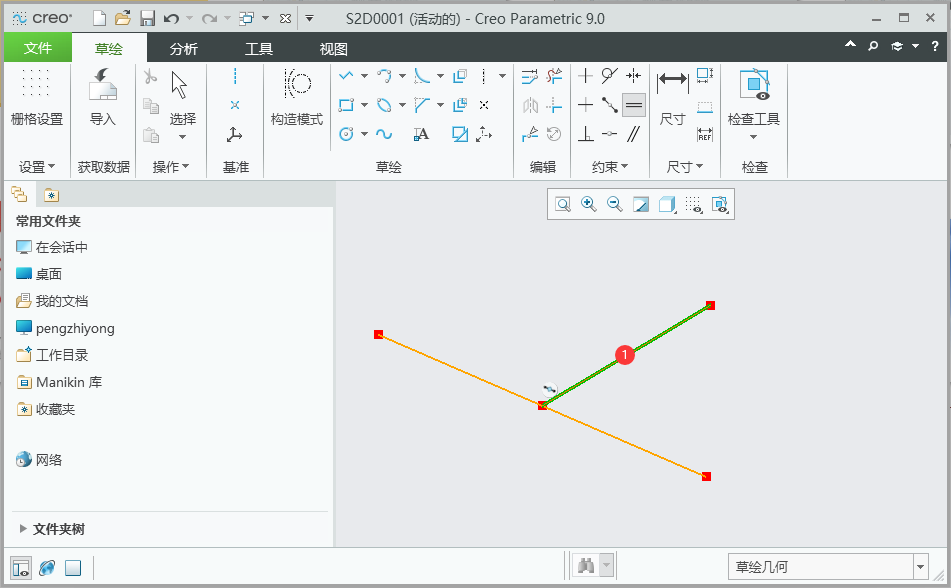The width and height of the screenshot is (951, 588).
Task: Select the Rectangle sketch tool
Action: pyautogui.click(x=346, y=105)
